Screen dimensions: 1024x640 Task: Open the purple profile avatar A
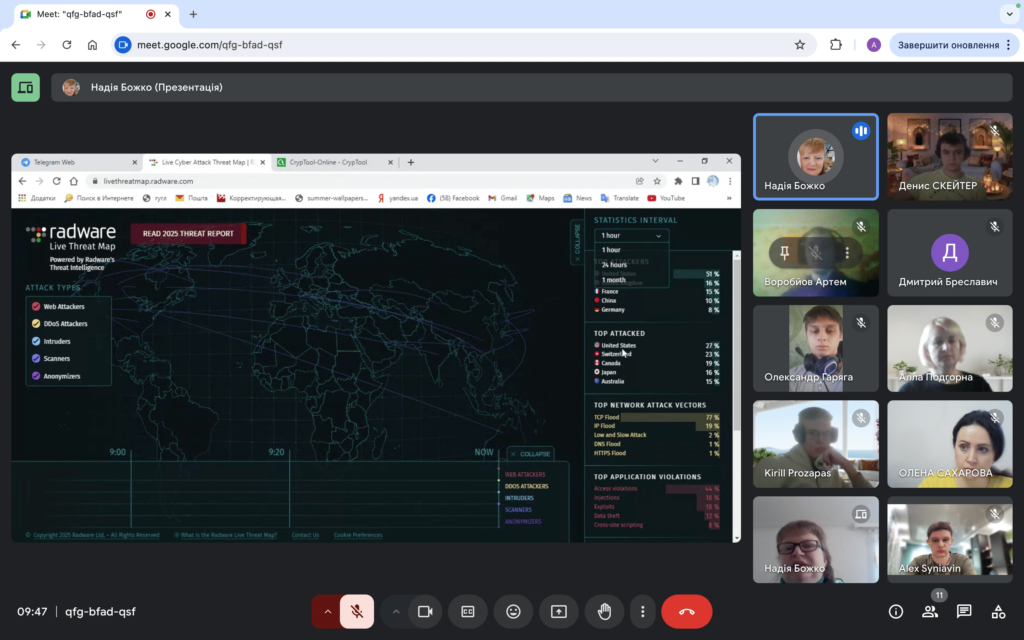click(874, 45)
